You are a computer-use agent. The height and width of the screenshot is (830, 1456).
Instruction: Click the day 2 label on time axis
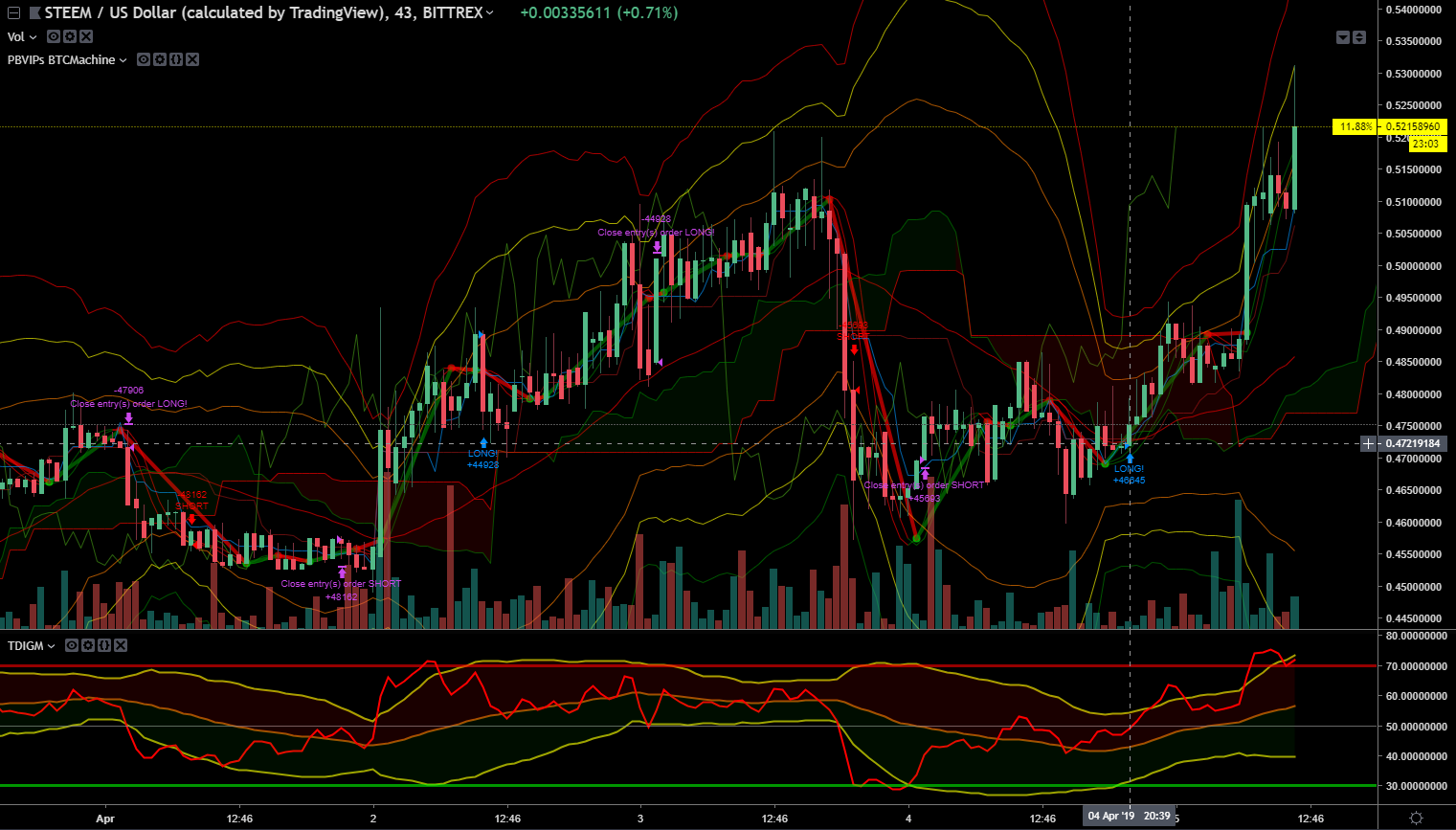tap(373, 819)
